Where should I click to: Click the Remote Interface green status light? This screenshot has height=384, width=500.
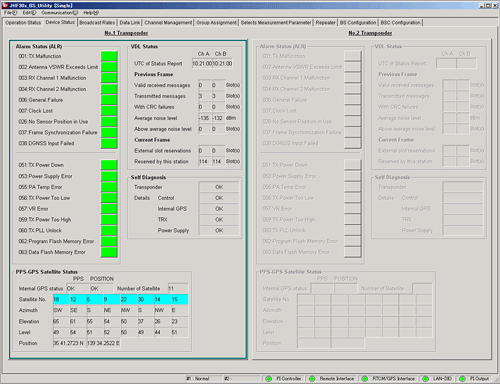(312, 379)
